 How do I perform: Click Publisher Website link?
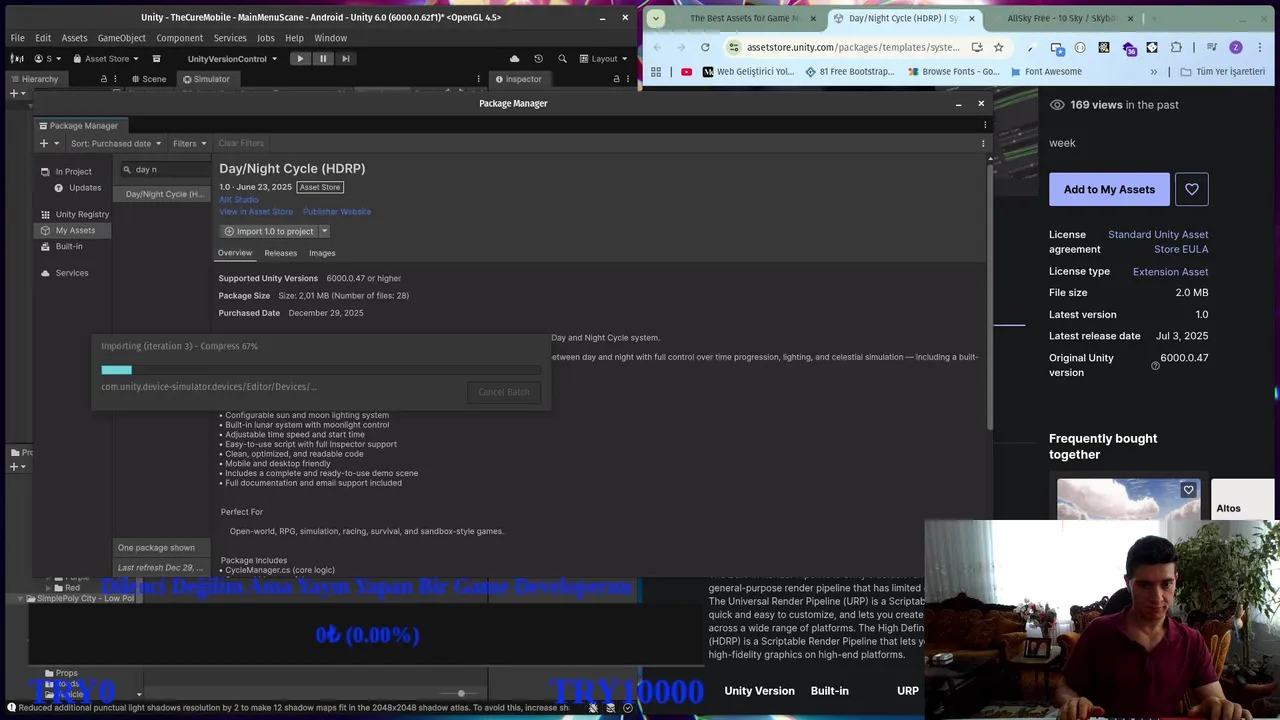[x=337, y=212]
